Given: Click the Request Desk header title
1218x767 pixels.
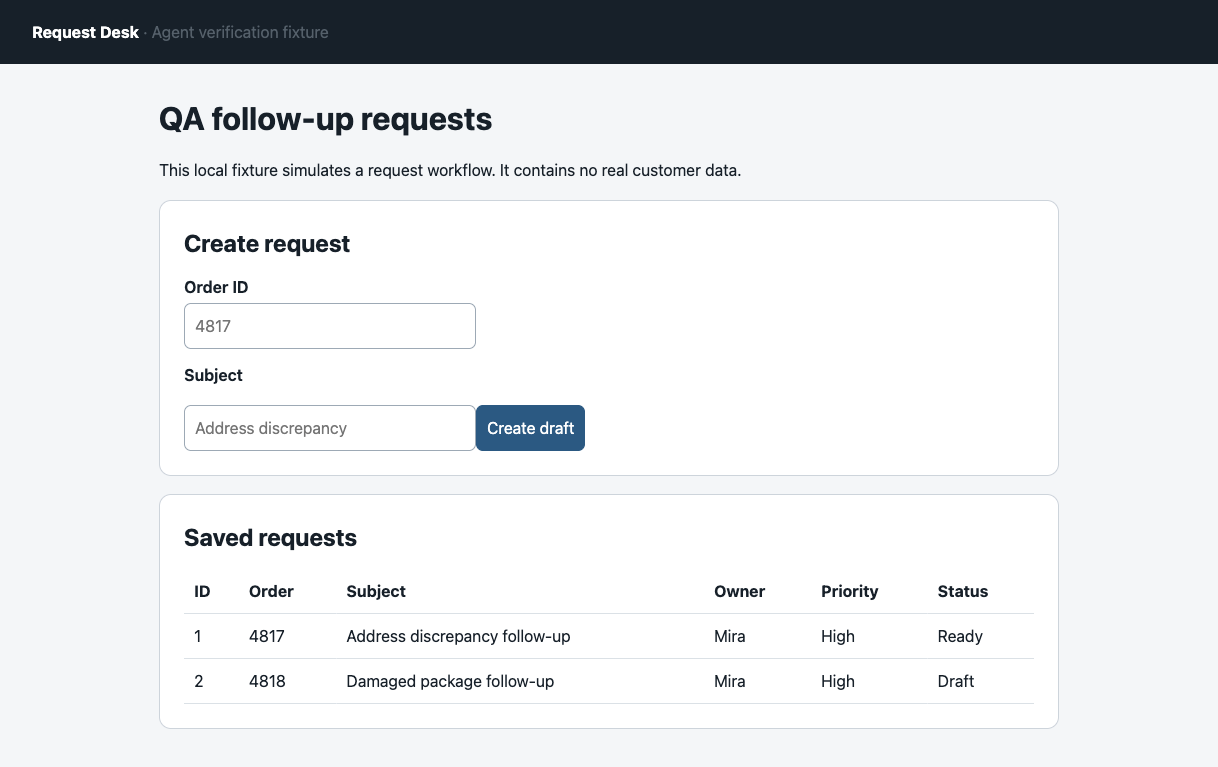Looking at the screenshot, I should [x=85, y=32].
